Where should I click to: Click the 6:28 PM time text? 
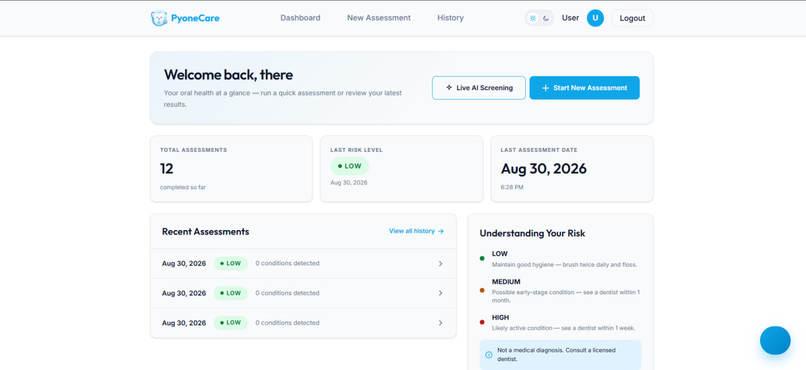coord(512,187)
